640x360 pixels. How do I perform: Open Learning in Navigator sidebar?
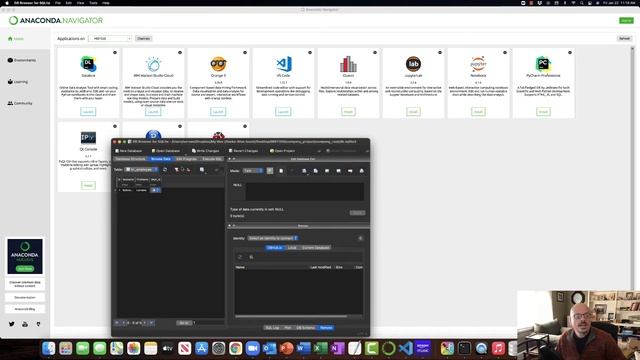coord(18,82)
